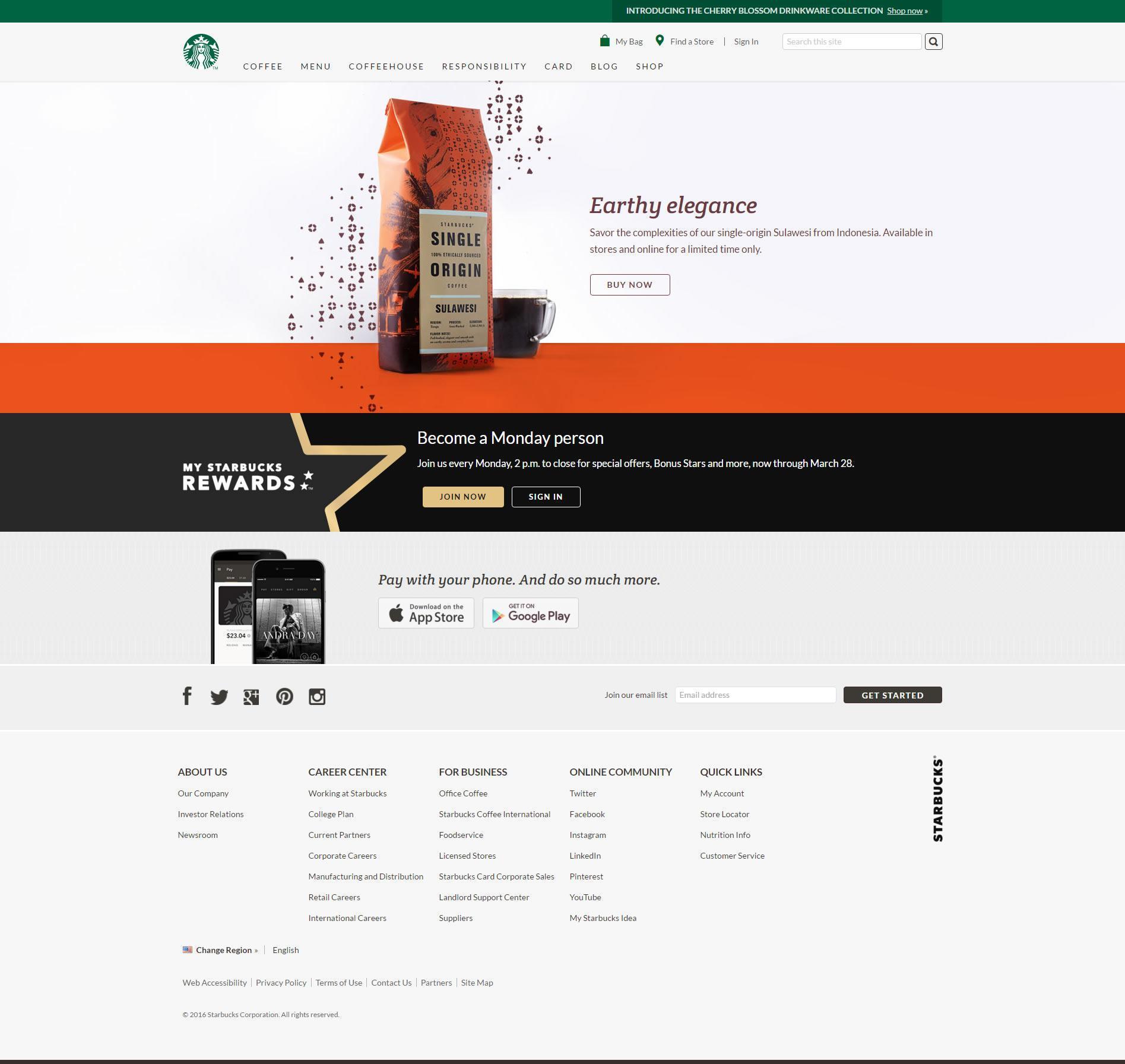Image resolution: width=1125 pixels, height=1064 pixels.
Task: Open the SHOP navigation item
Action: pyautogui.click(x=649, y=66)
